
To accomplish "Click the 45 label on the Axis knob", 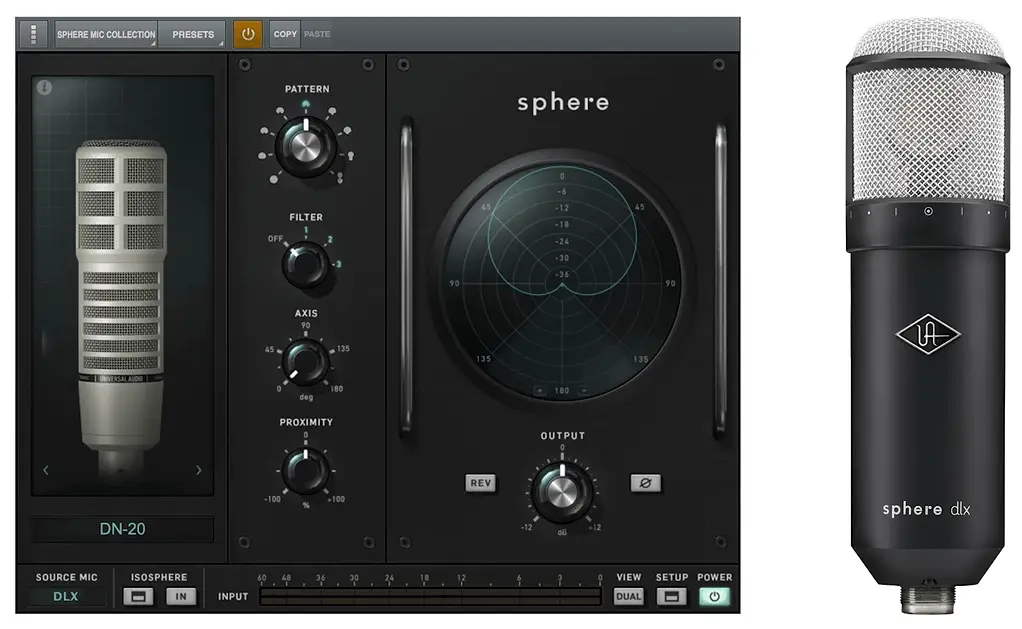I will (x=269, y=349).
